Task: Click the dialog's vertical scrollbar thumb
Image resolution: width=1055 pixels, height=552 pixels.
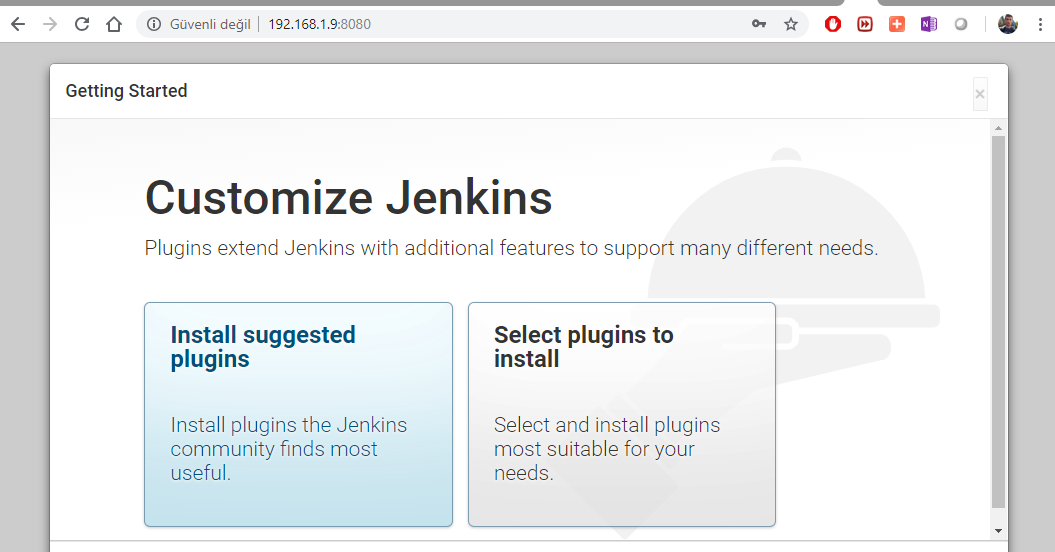Action: coord(998,322)
